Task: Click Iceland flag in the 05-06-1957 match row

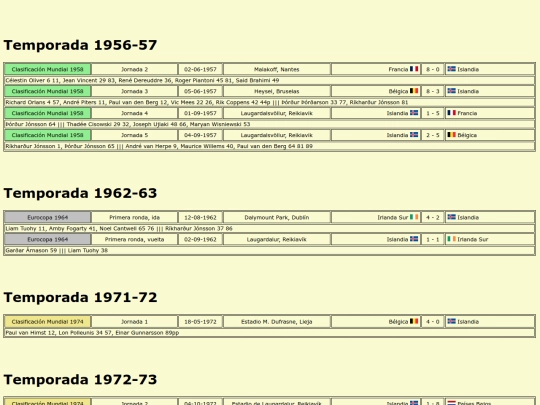Action: (451, 91)
